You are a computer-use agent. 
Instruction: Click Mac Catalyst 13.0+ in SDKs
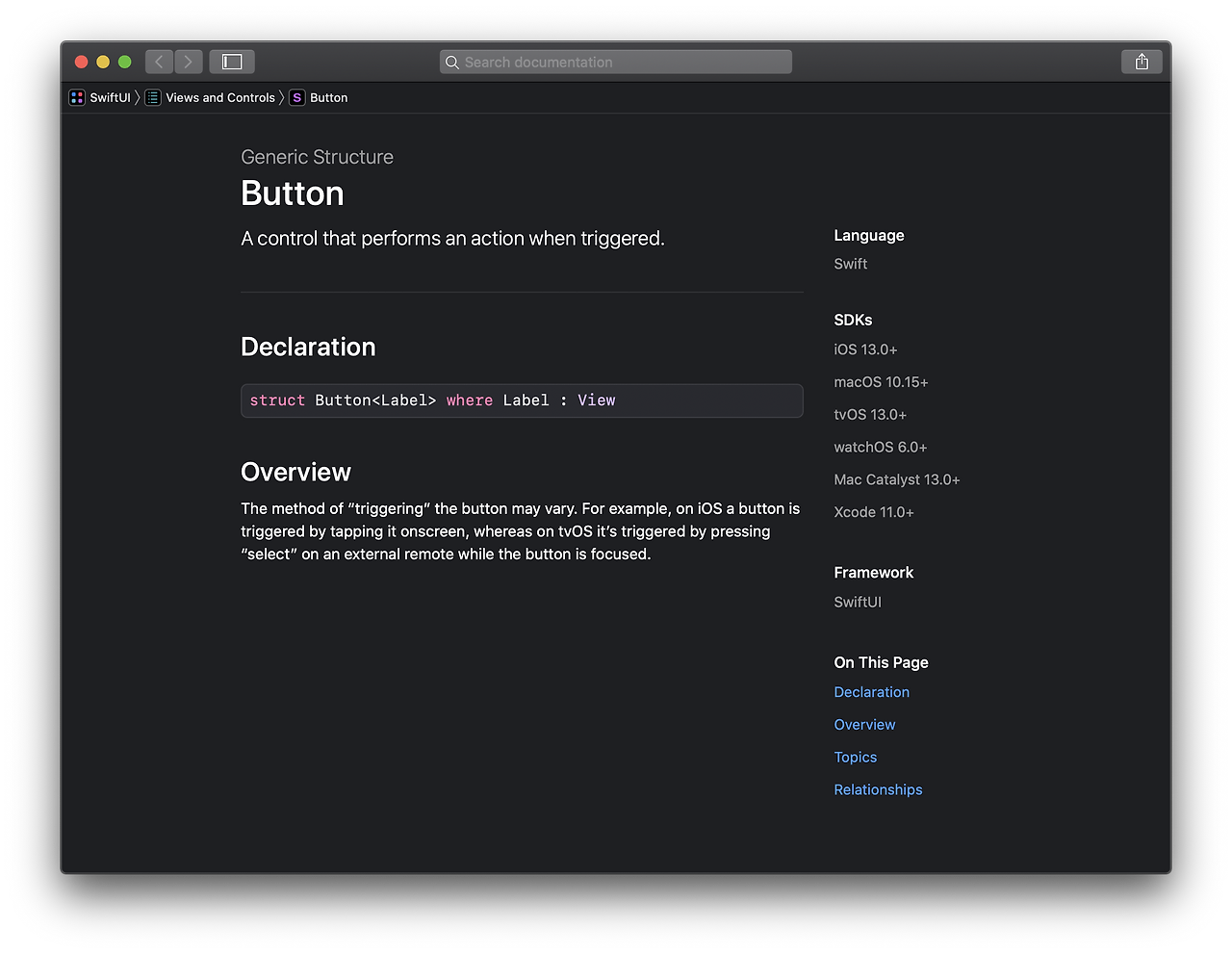point(897,479)
